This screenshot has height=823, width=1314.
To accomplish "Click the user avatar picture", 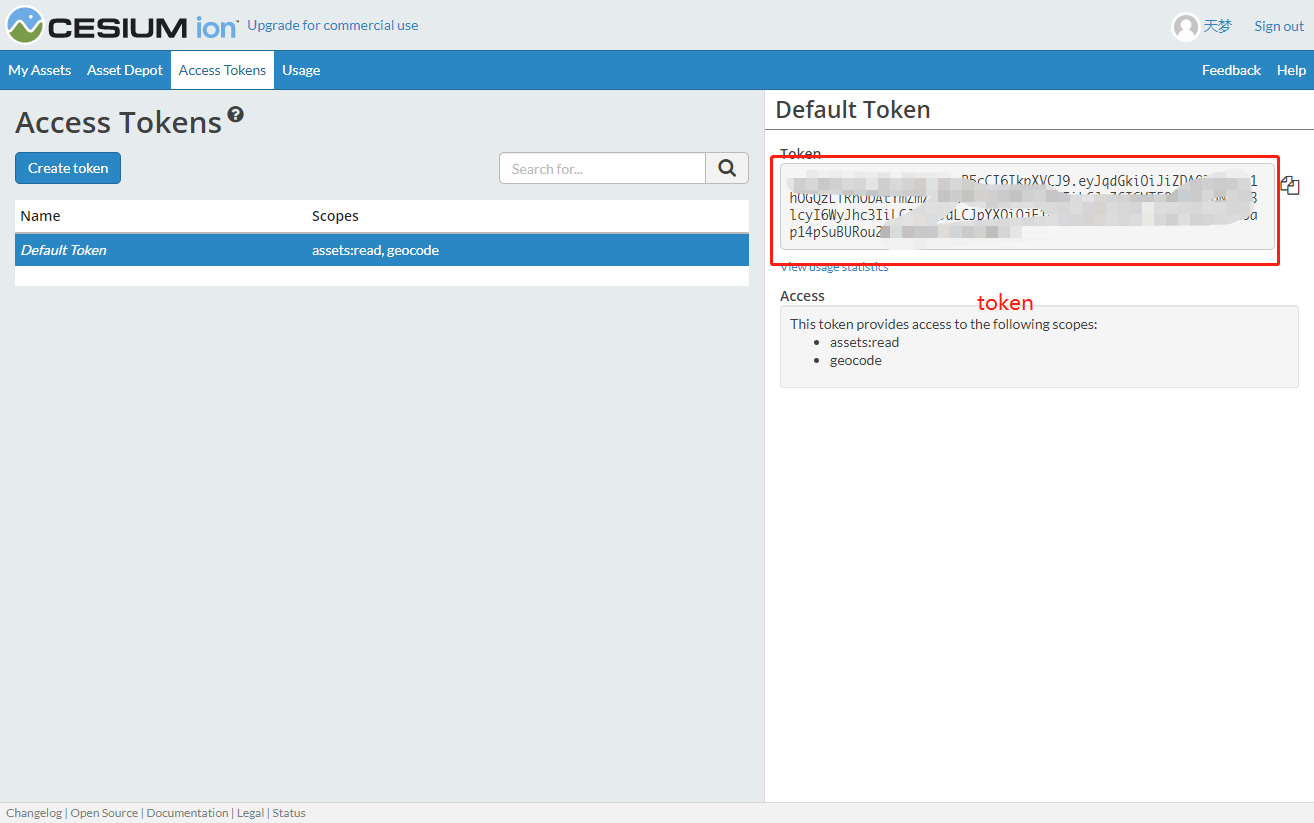I will pyautogui.click(x=1183, y=26).
